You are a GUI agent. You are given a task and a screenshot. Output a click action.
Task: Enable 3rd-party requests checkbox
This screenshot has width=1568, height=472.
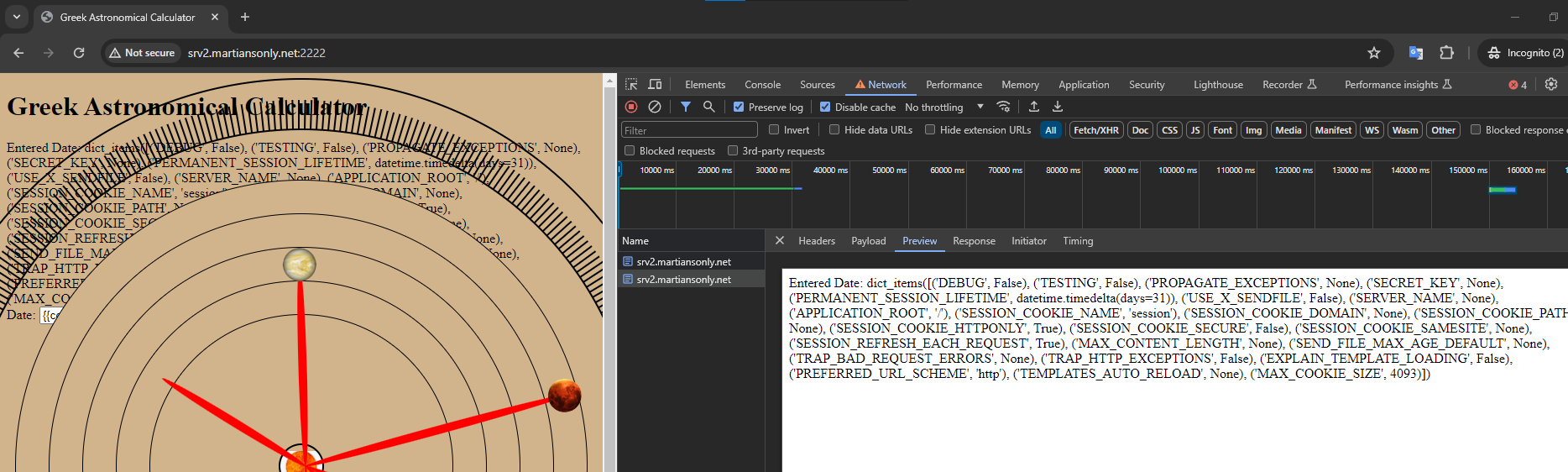click(733, 150)
